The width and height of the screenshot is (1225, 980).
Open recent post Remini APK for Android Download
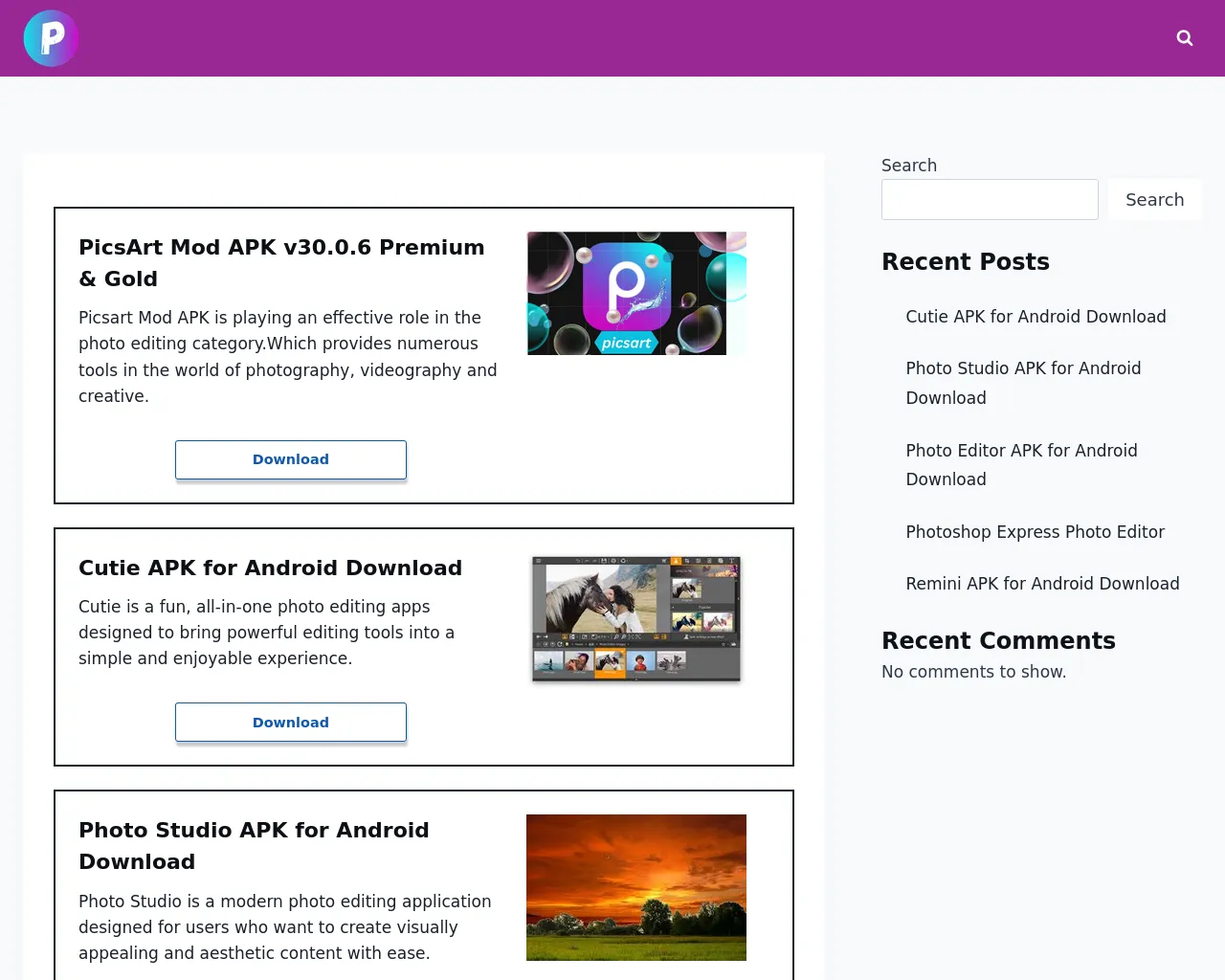[x=1042, y=584]
